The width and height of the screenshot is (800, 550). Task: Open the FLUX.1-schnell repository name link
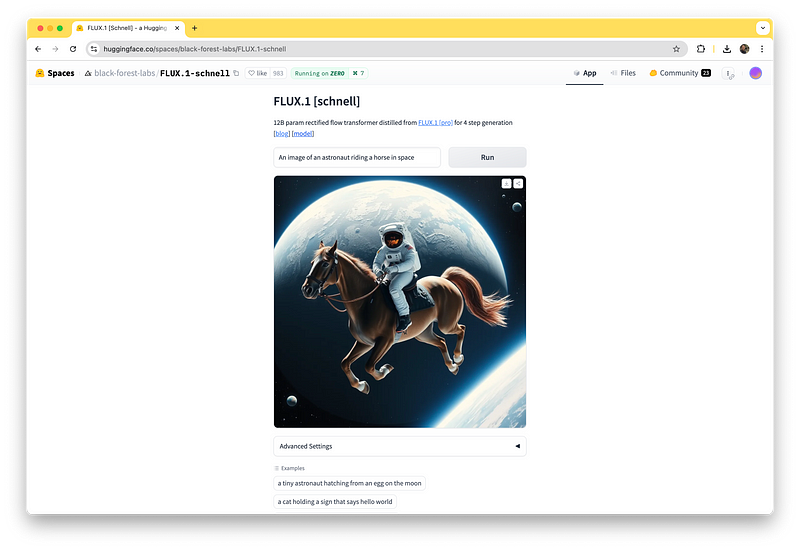(x=195, y=73)
